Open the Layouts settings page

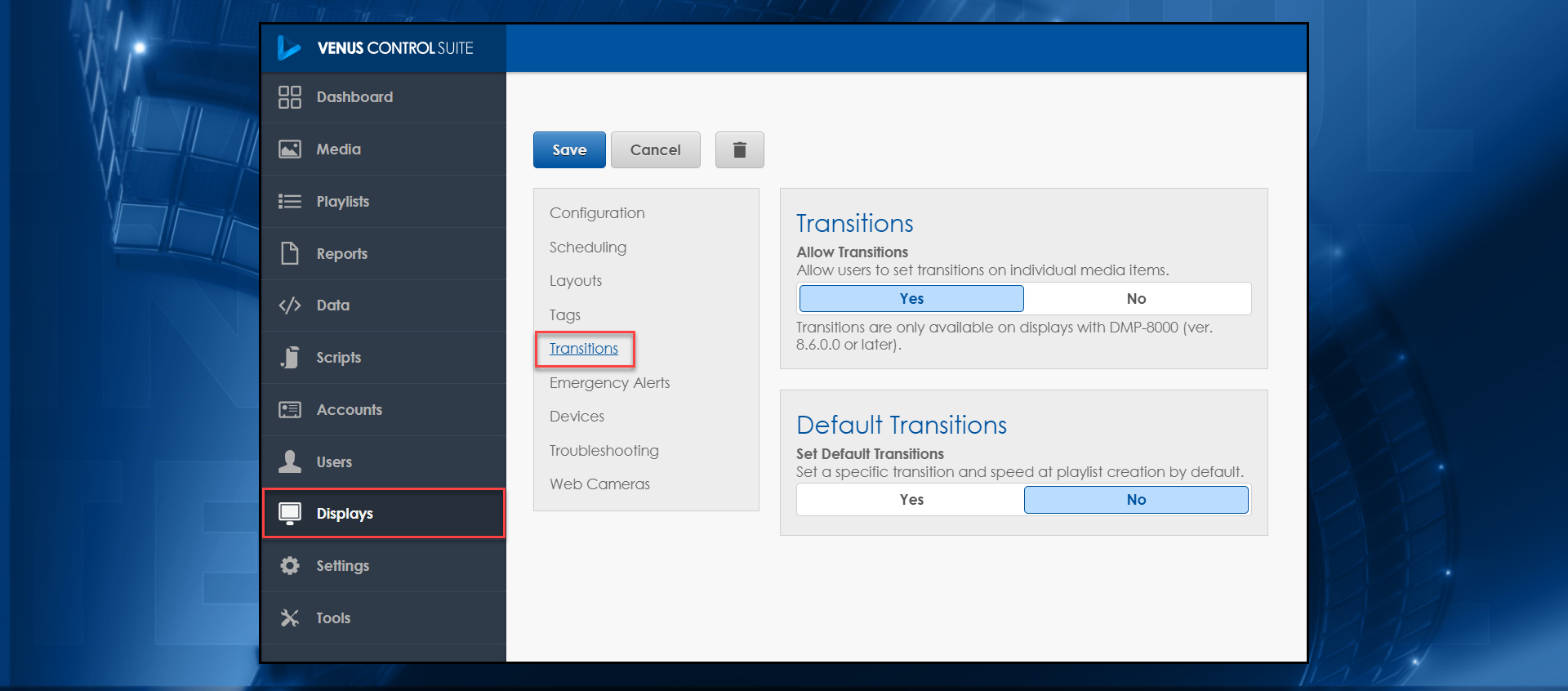coord(576,280)
